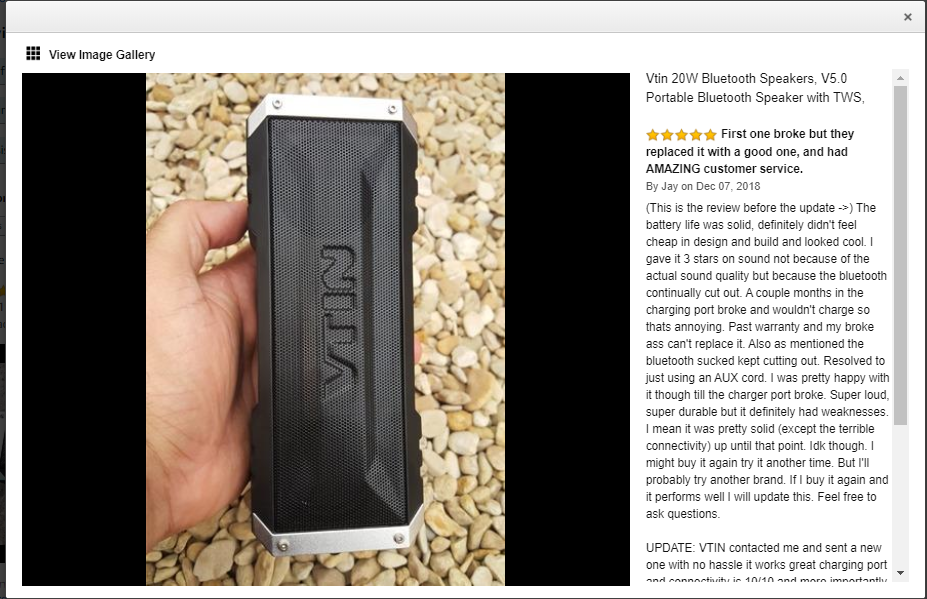Screen dimensions: 927x599
Task: Click the review body paragraph text
Action: (x=767, y=361)
